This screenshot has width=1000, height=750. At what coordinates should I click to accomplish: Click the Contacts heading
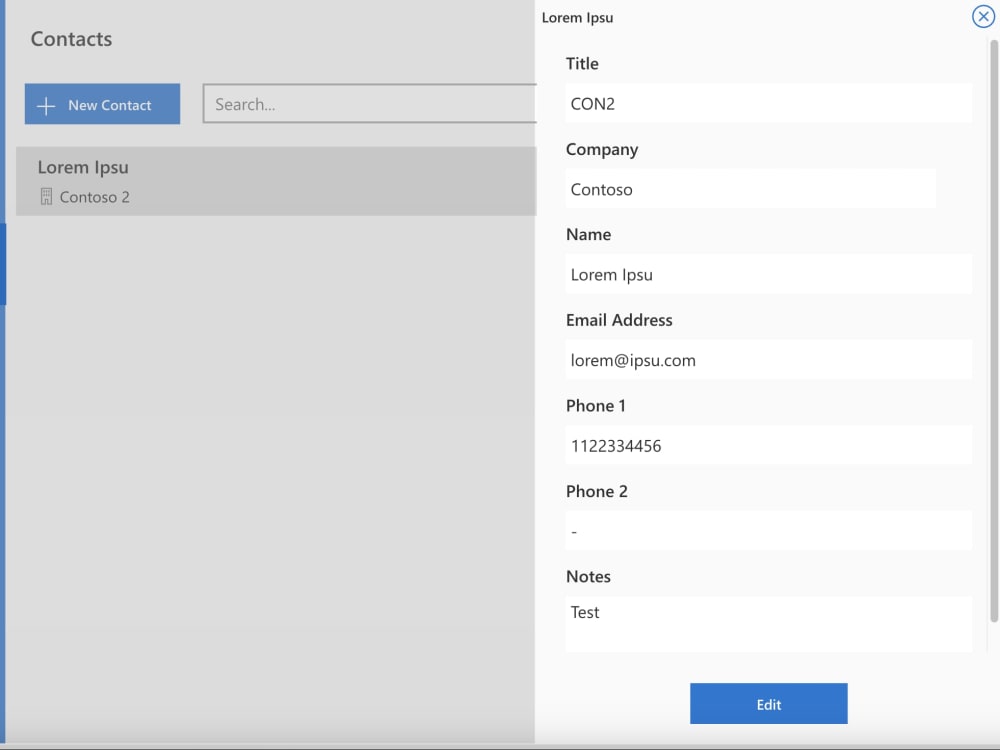pyautogui.click(x=70, y=39)
